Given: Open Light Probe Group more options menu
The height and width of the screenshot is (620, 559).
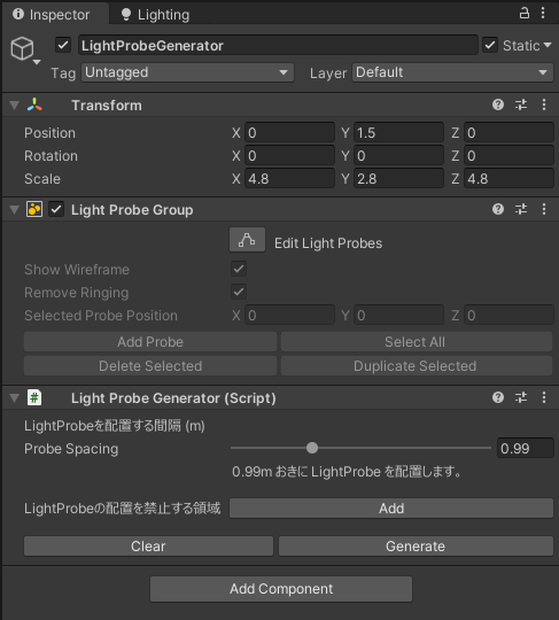Looking at the screenshot, I should (x=544, y=209).
